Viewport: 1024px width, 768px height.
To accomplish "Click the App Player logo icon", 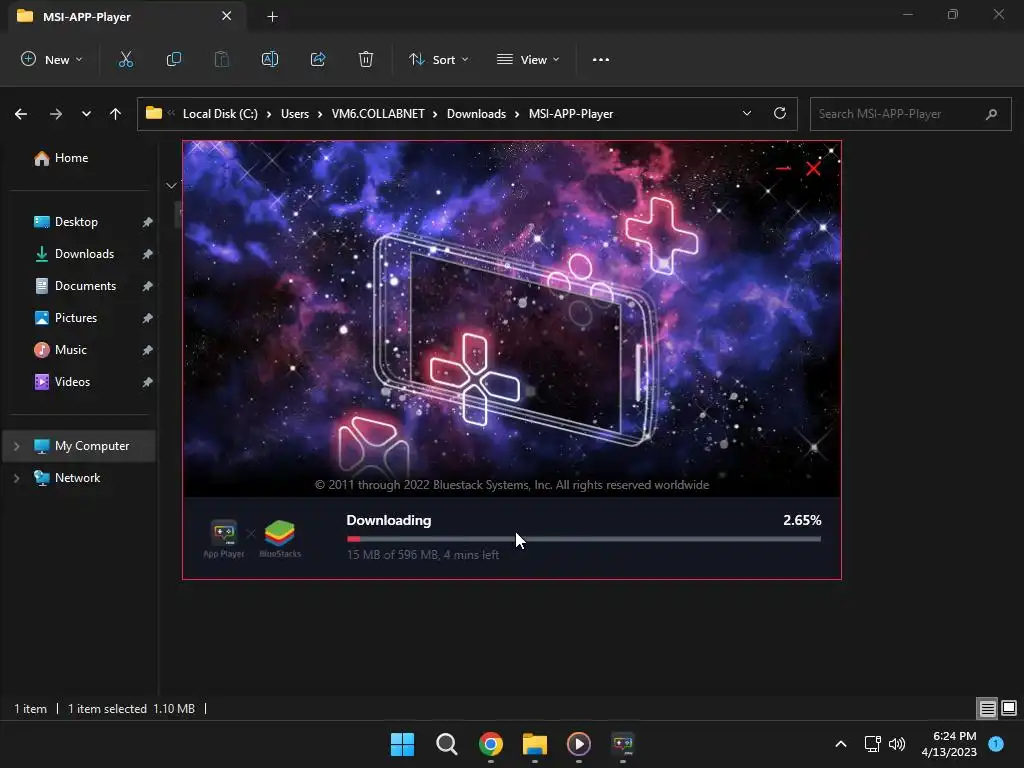I will (223, 538).
